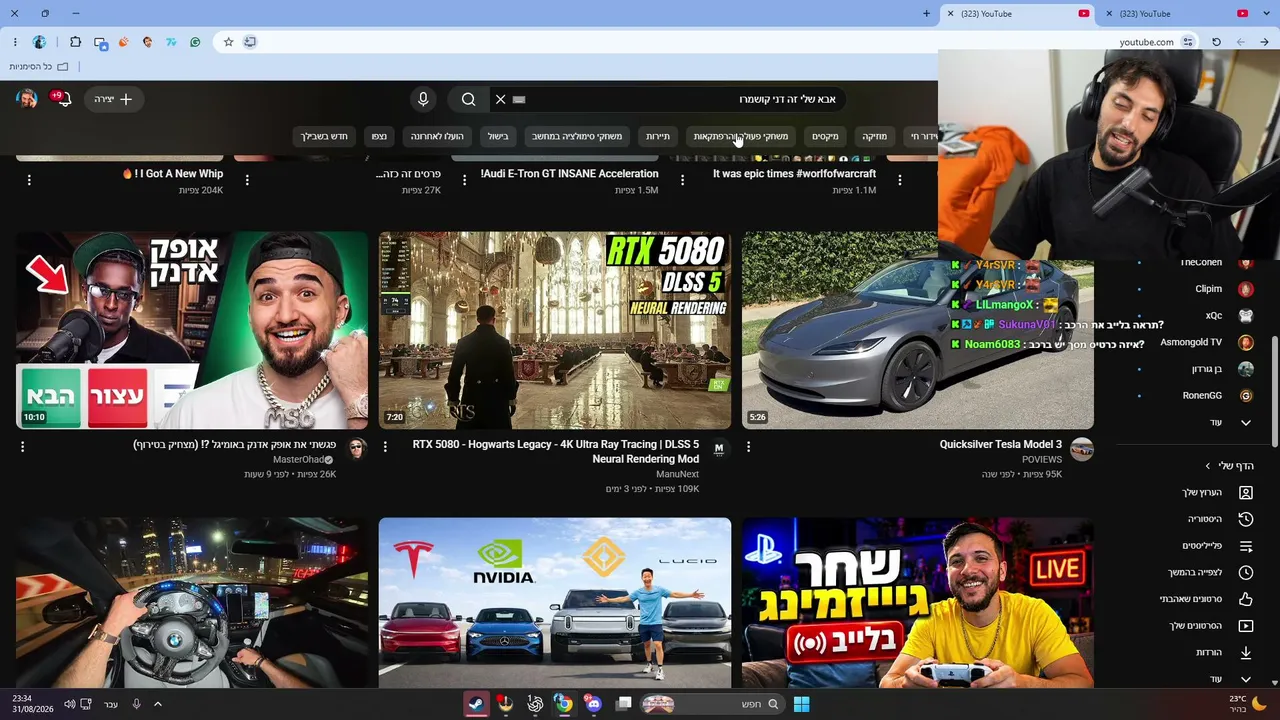Open לצפייה בהמשך watch later icon
The width and height of the screenshot is (1280, 720).
pyautogui.click(x=1246, y=573)
